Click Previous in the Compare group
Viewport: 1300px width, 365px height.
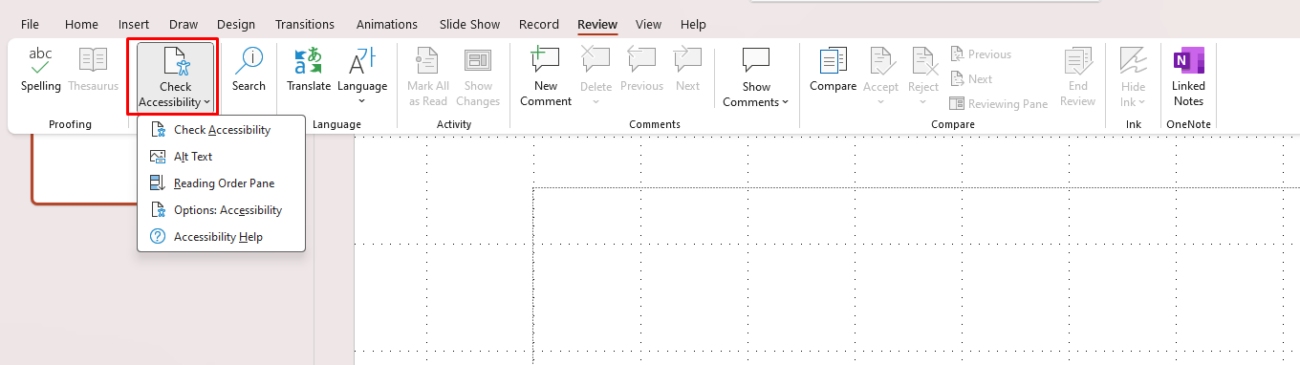980,54
